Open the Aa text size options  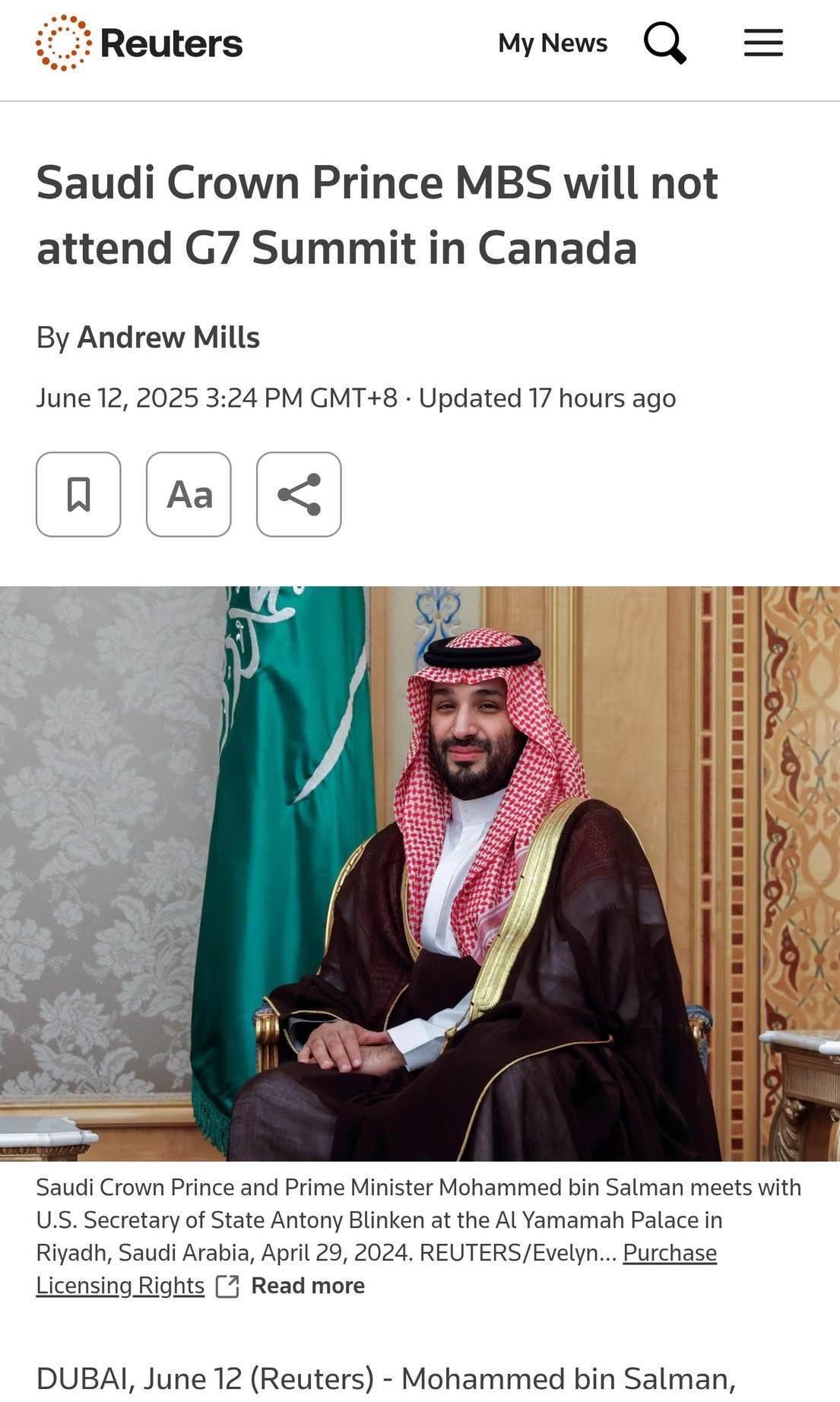(189, 494)
